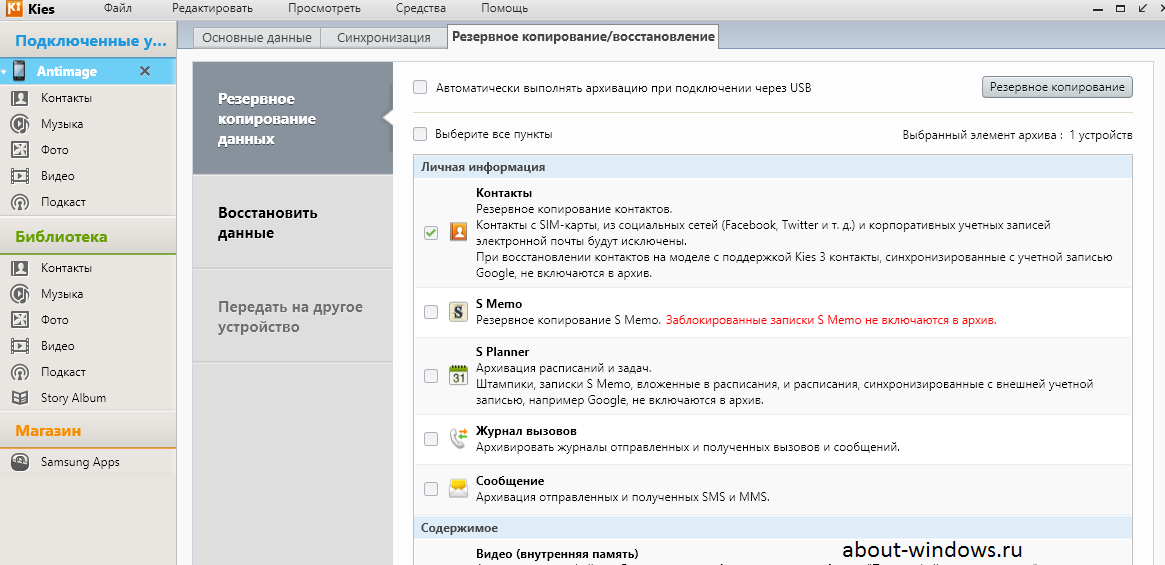Image resolution: width=1165 pixels, height=565 pixels.
Task: Select Резервное копирование/восстановление tab
Action: tap(583, 36)
